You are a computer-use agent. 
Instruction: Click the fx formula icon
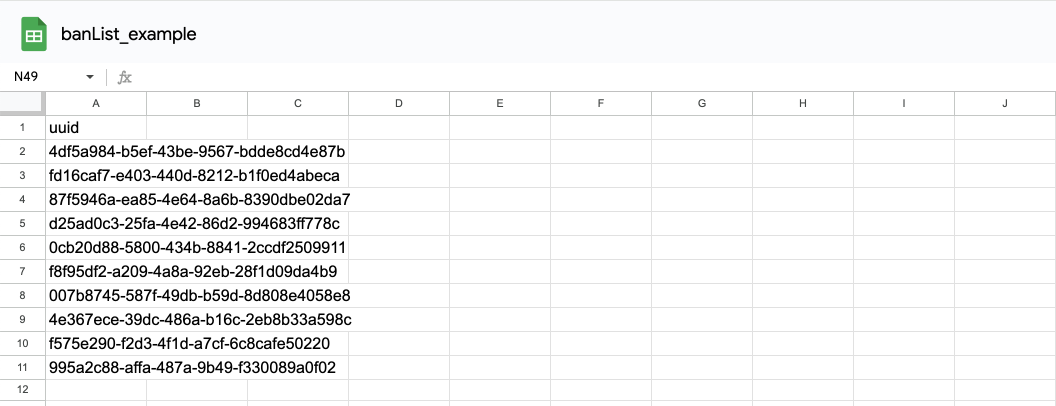click(x=125, y=77)
